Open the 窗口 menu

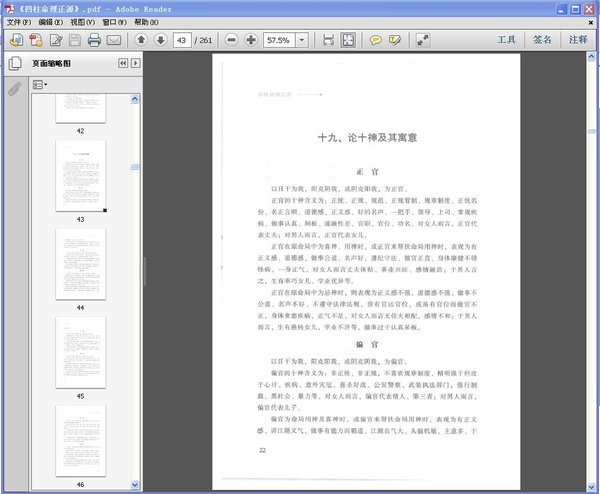pyautogui.click(x=114, y=22)
